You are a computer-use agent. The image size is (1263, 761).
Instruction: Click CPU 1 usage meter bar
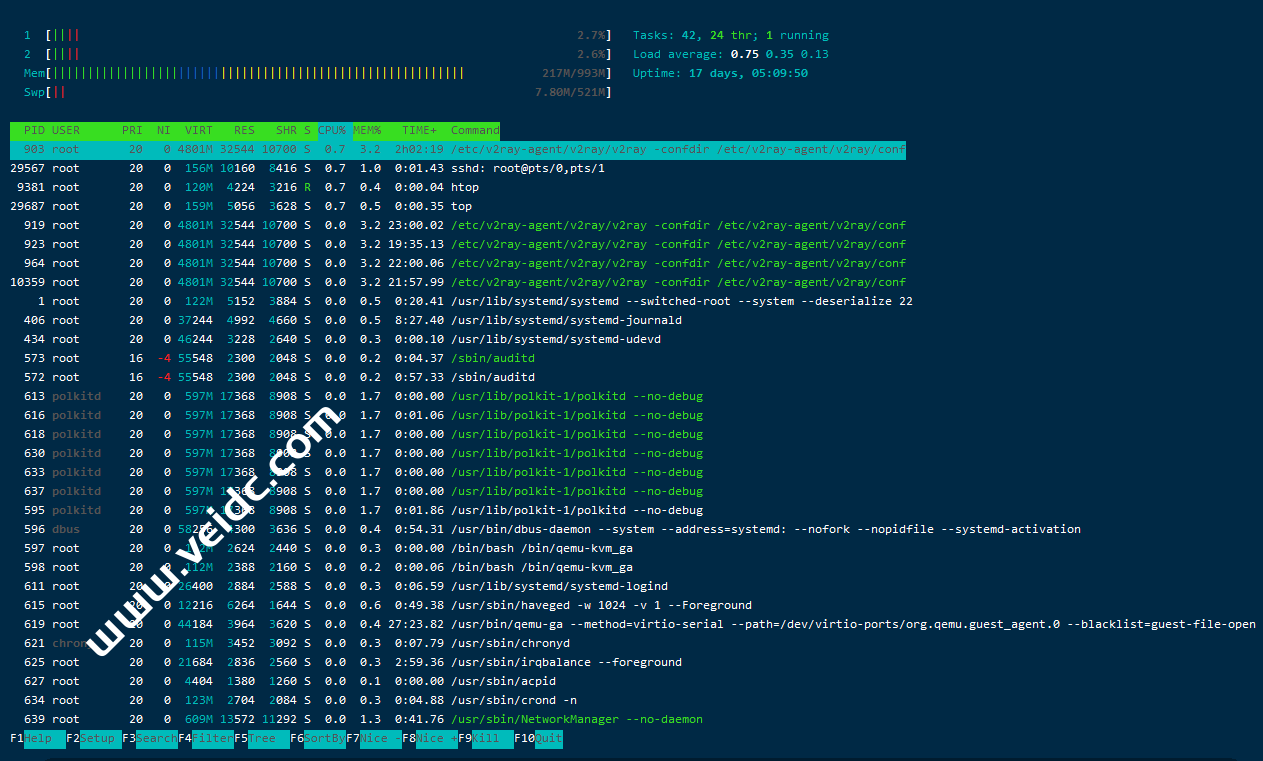[x=318, y=35]
